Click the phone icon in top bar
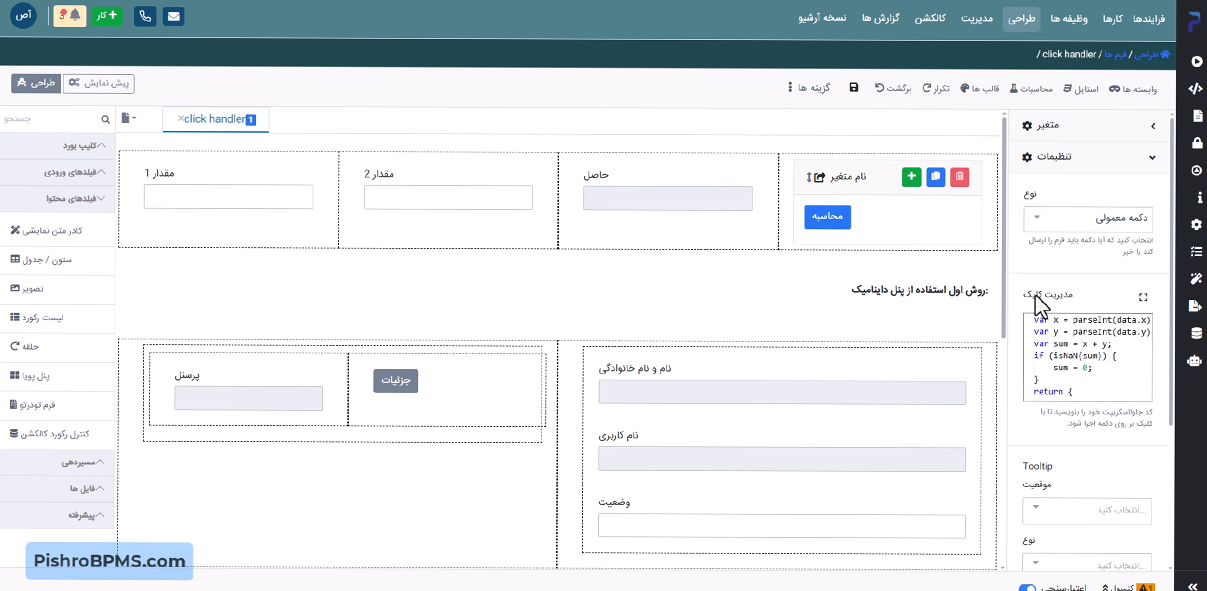This screenshot has width=1207, height=591. click(146, 16)
